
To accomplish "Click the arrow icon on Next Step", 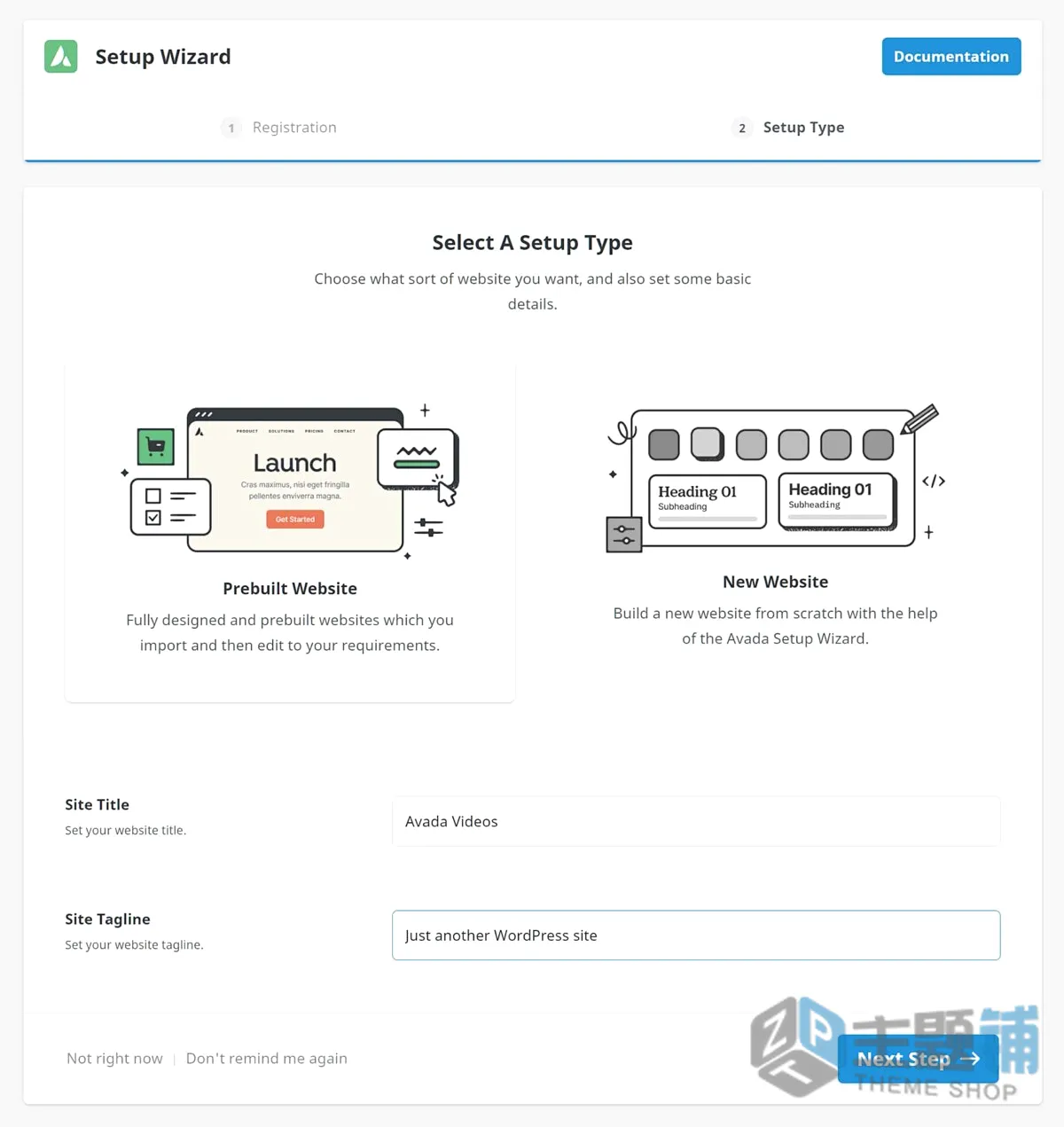I will click(970, 1059).
